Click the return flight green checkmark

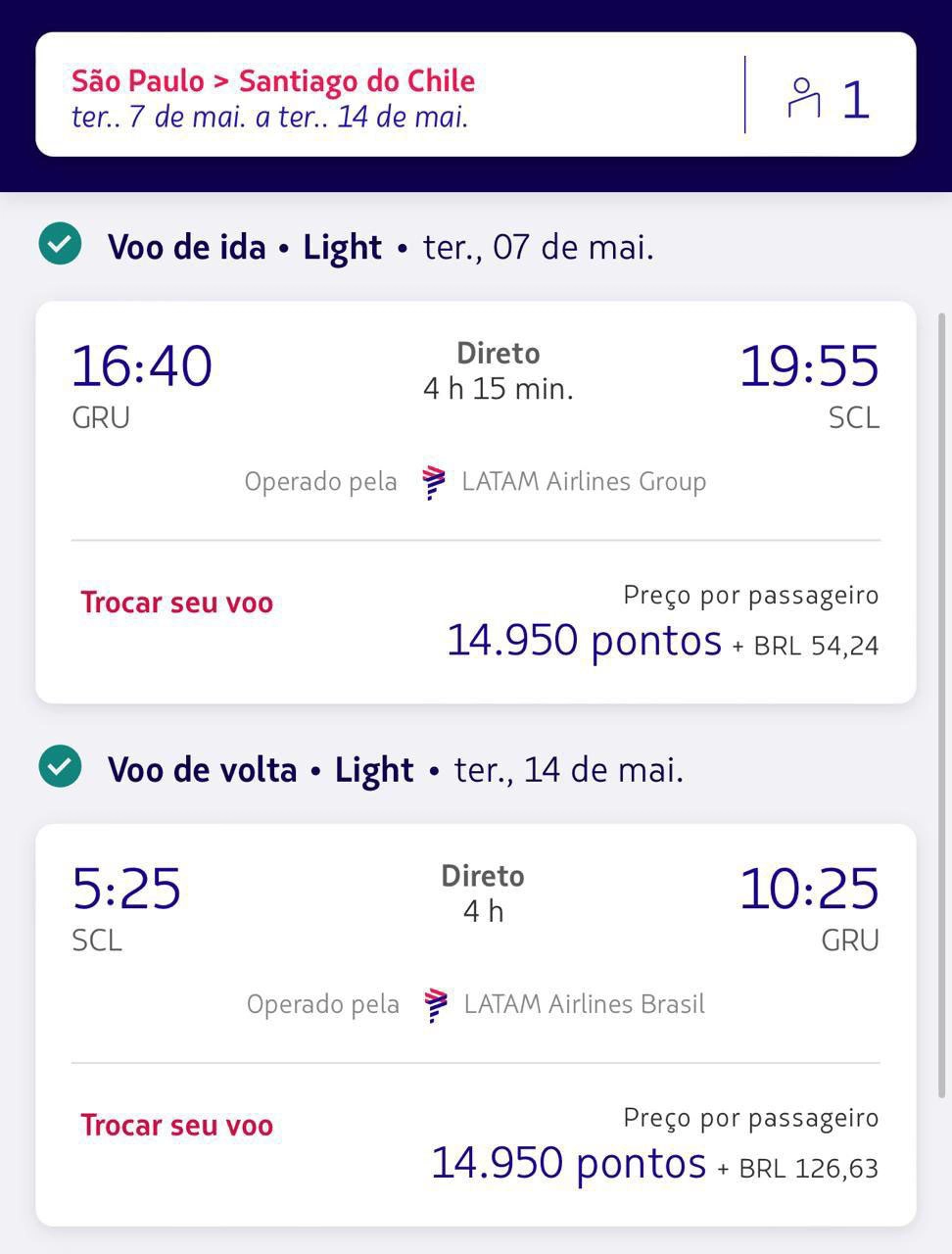point(60,766)
